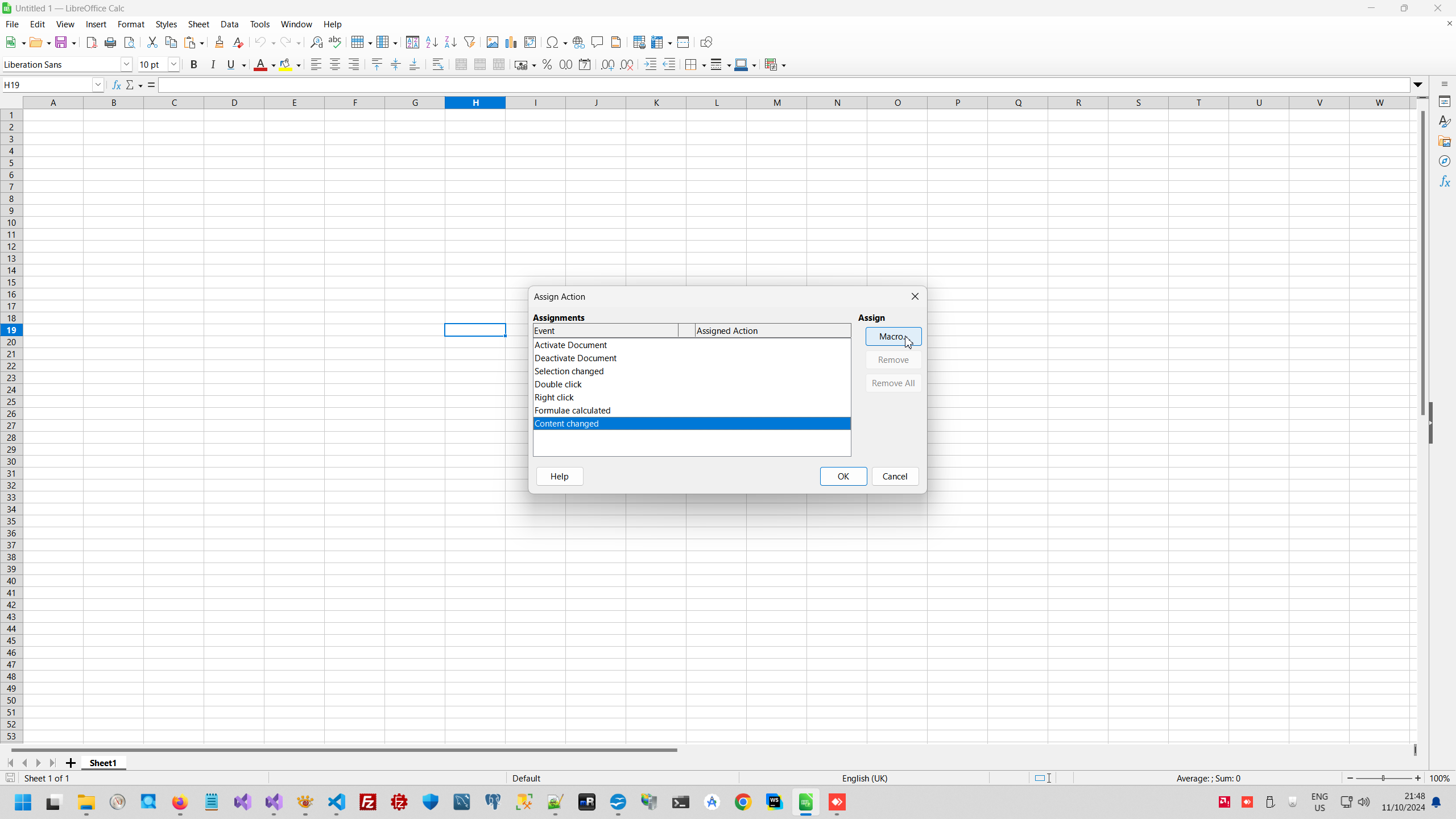Select the Double click event row
The image size is (1456, 819).
pos(558,384)
